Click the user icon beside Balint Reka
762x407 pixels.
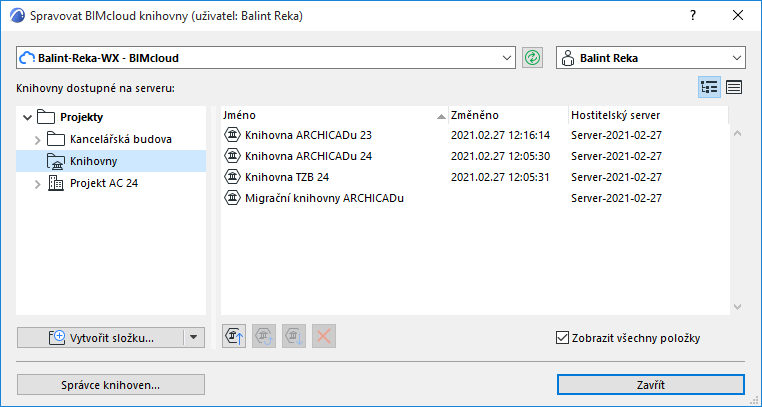[x=567, y=58]
